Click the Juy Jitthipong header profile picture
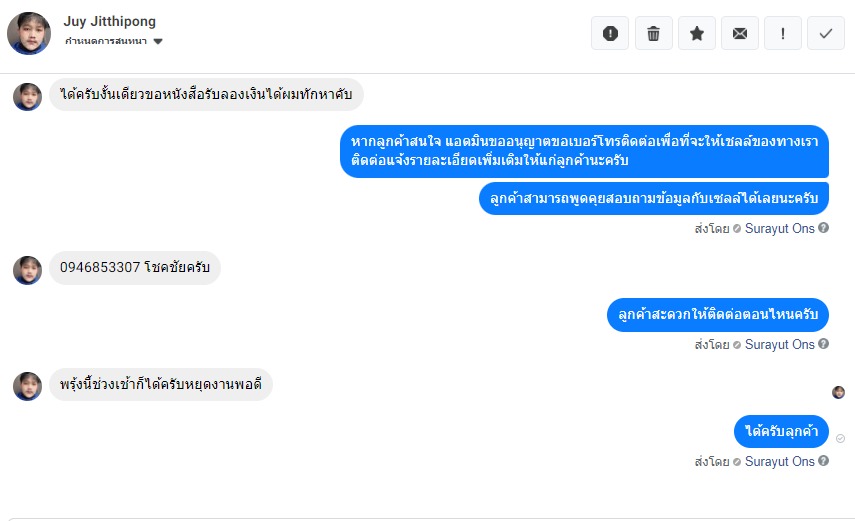 pyautogui.click(x=29, y=34)
